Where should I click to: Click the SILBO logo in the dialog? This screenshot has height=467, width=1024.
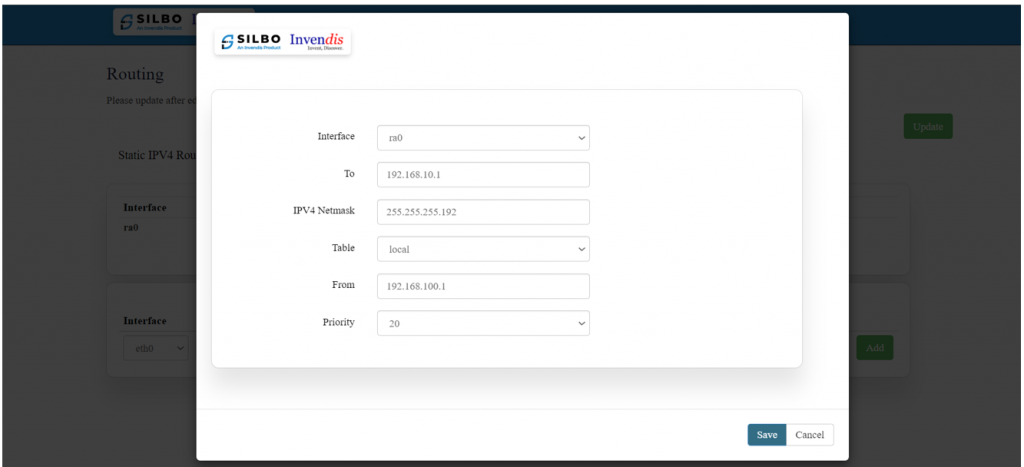(x=250, y=41)
